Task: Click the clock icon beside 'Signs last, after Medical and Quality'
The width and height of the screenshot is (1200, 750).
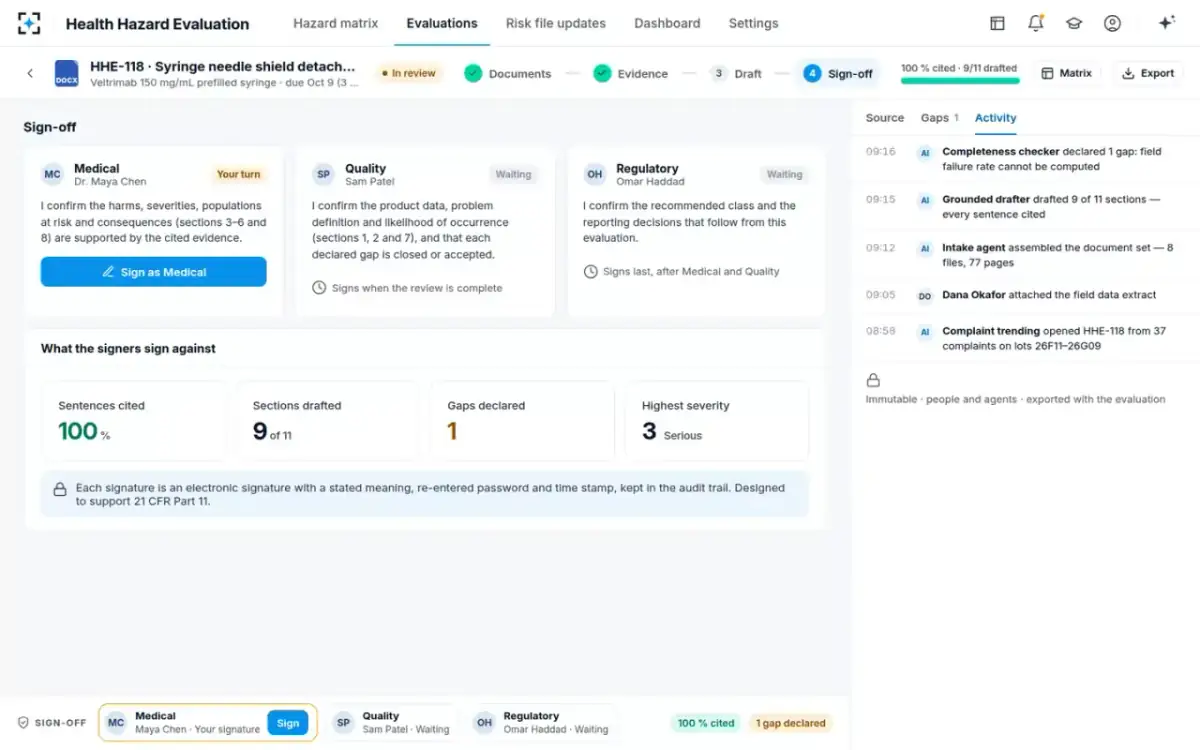Action: pos(591,271)
